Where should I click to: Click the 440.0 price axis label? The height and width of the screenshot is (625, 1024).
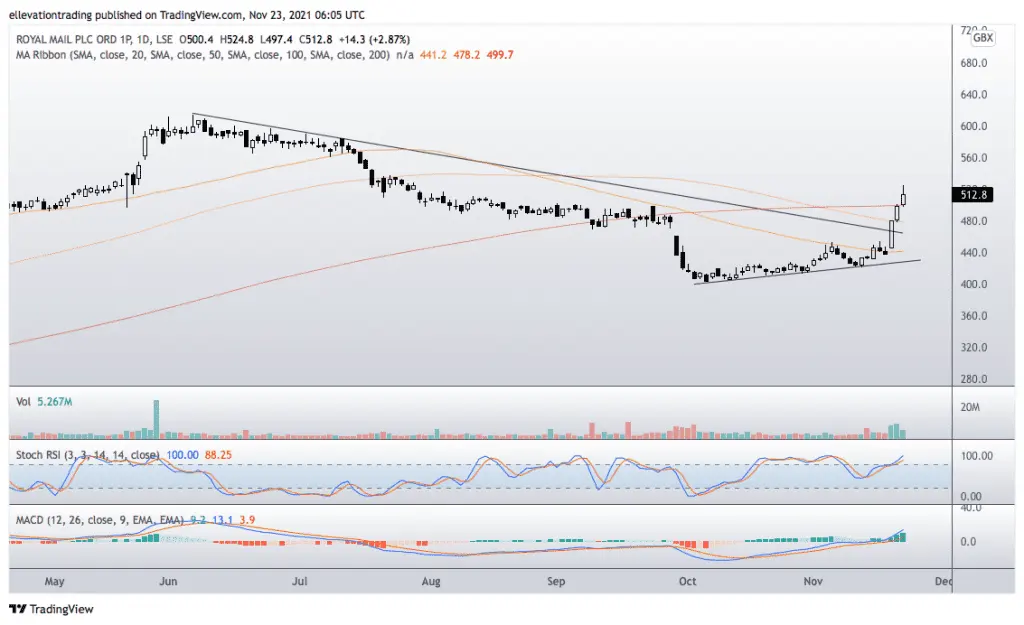point(974,252)
